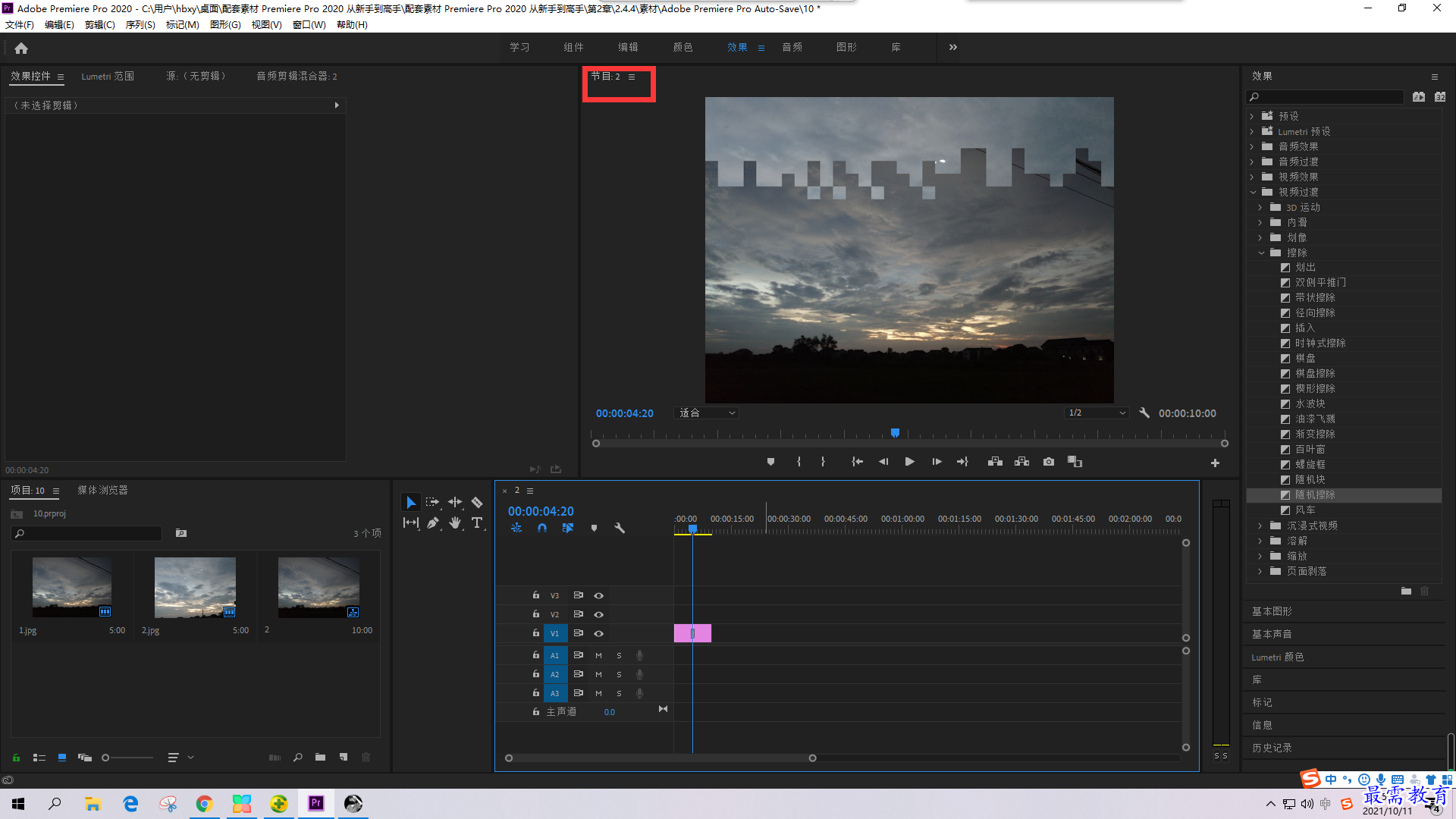Select the Track Select Forward tool
This screenshot has height=819, width=1456.
click(x=432, y=501)
